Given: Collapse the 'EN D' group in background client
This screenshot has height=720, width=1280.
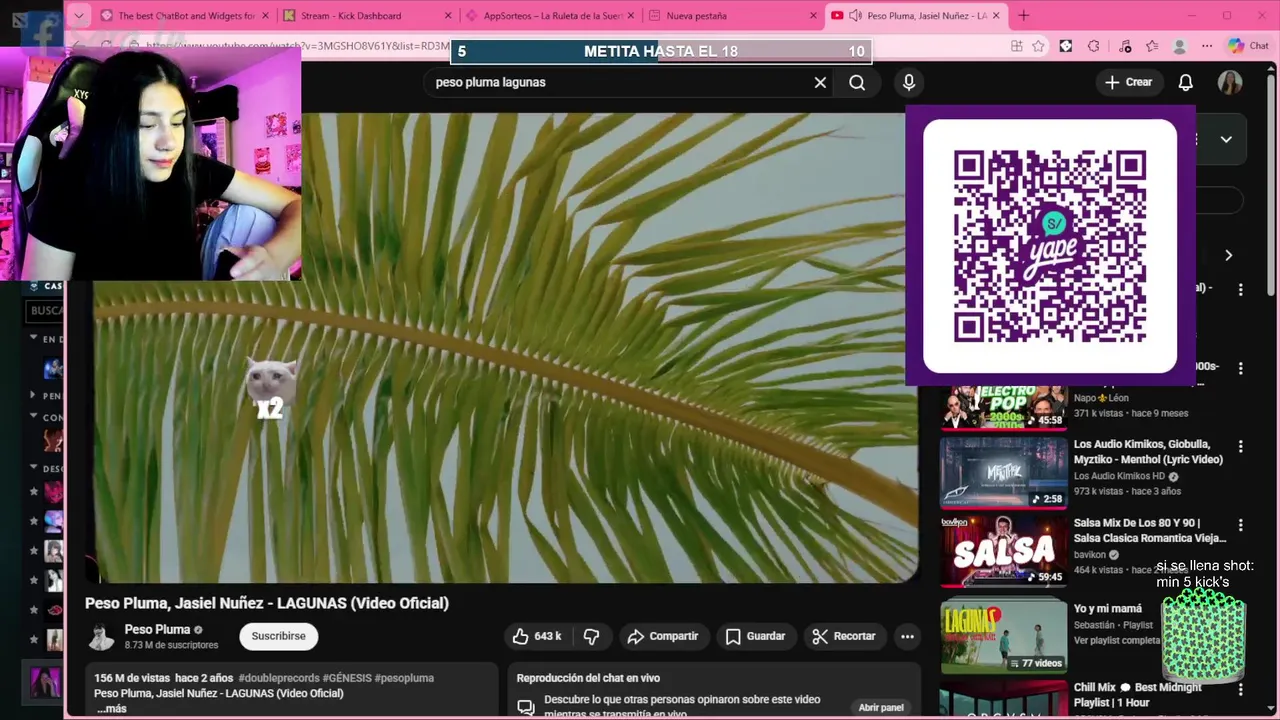Looking at the screenshot, I should (x=34, y=339).
